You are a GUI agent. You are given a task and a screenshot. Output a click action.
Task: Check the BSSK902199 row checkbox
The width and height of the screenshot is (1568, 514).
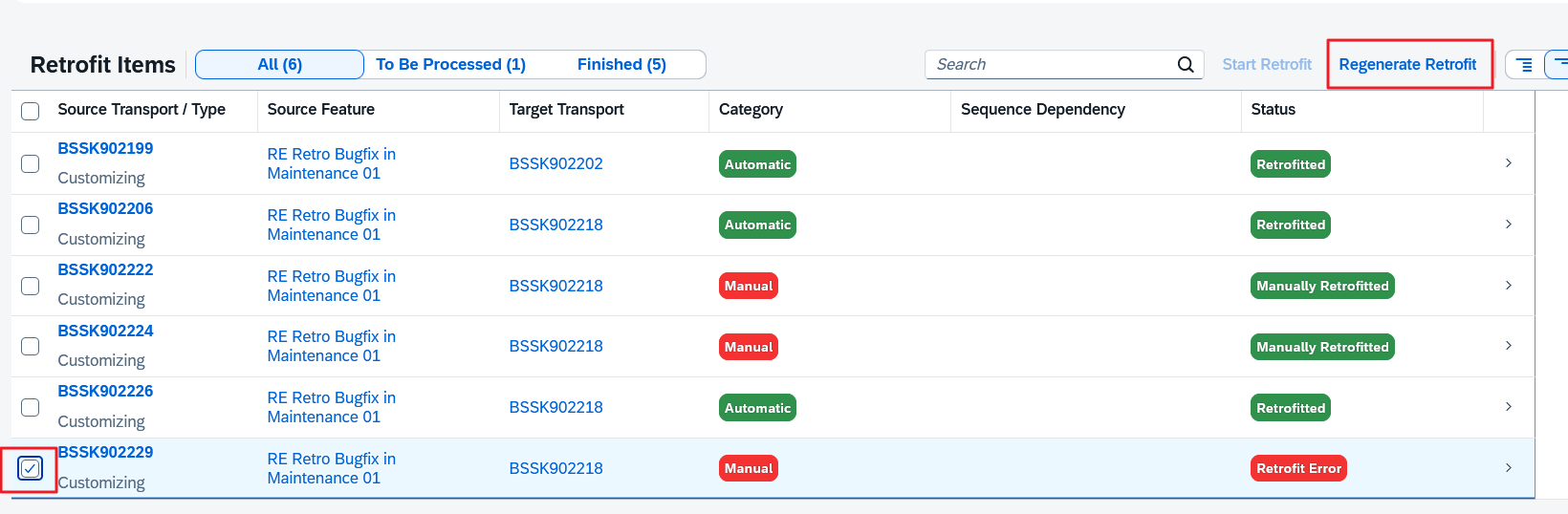[x=31, y=163]
